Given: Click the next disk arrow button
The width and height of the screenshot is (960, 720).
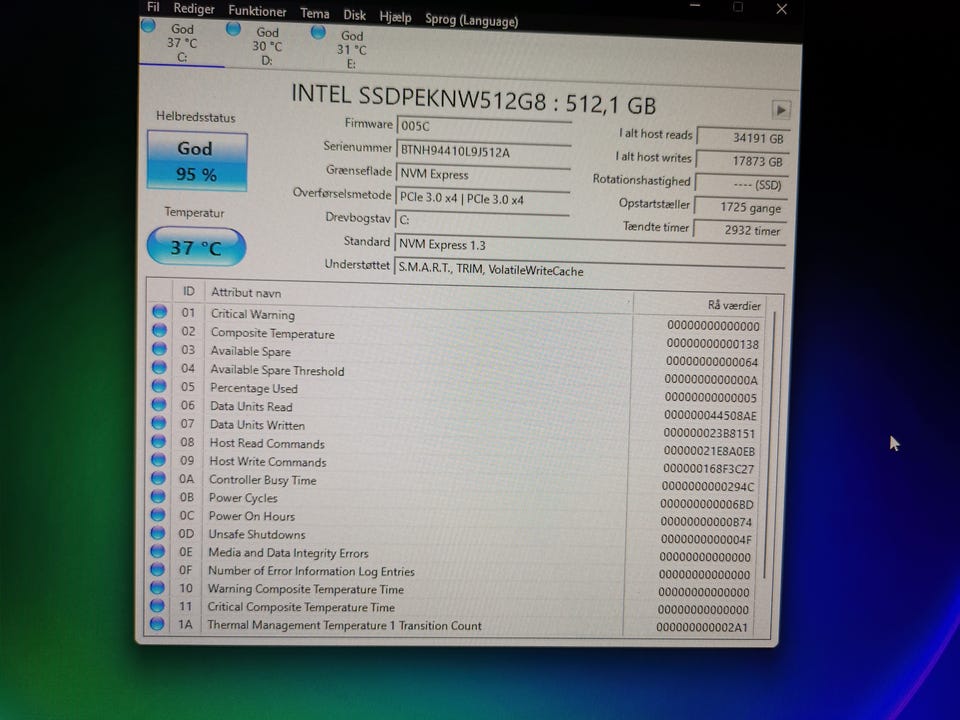Looking at the screenshot, I should coord(781,110).
